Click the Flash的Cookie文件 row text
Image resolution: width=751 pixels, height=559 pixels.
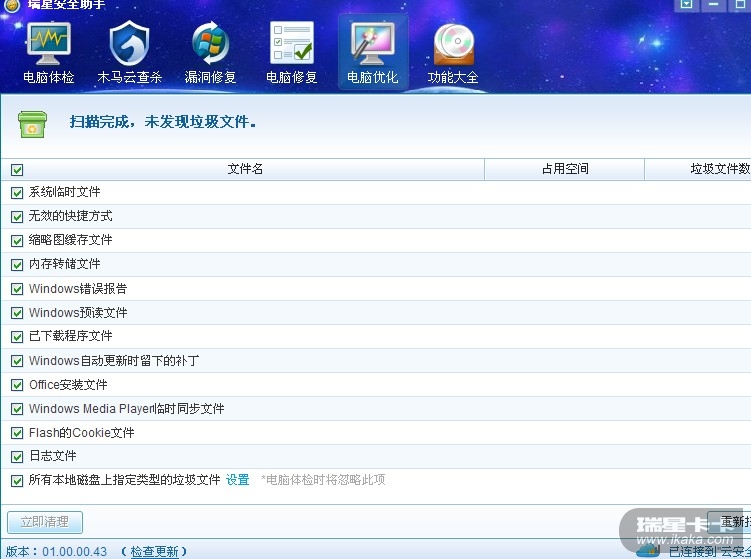[x=81, y=433]
